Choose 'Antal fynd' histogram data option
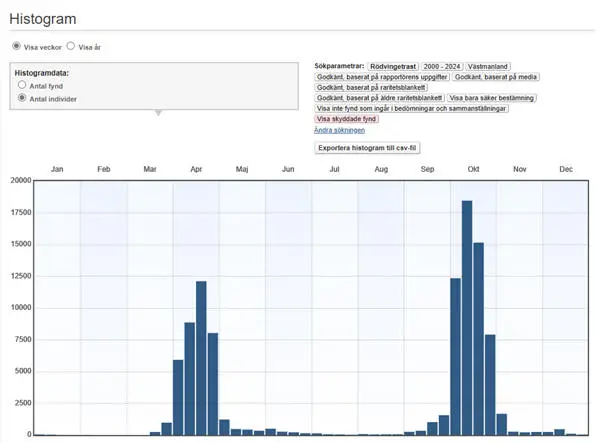Image resolution: width=602 pixels, height=443 pixels. coord(22,86)
